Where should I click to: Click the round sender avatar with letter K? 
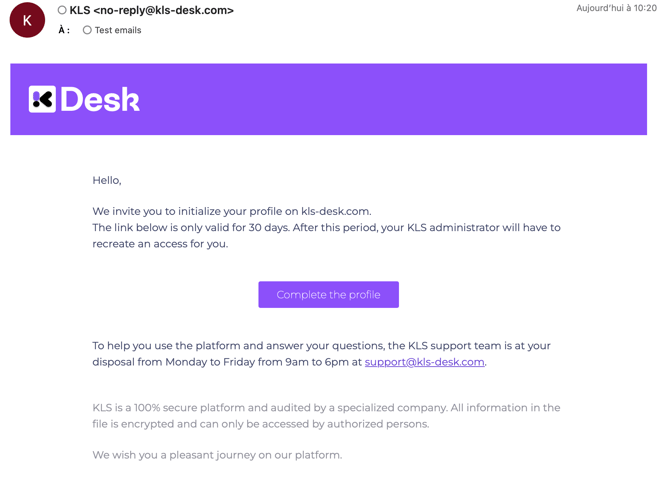coord(27,20)
